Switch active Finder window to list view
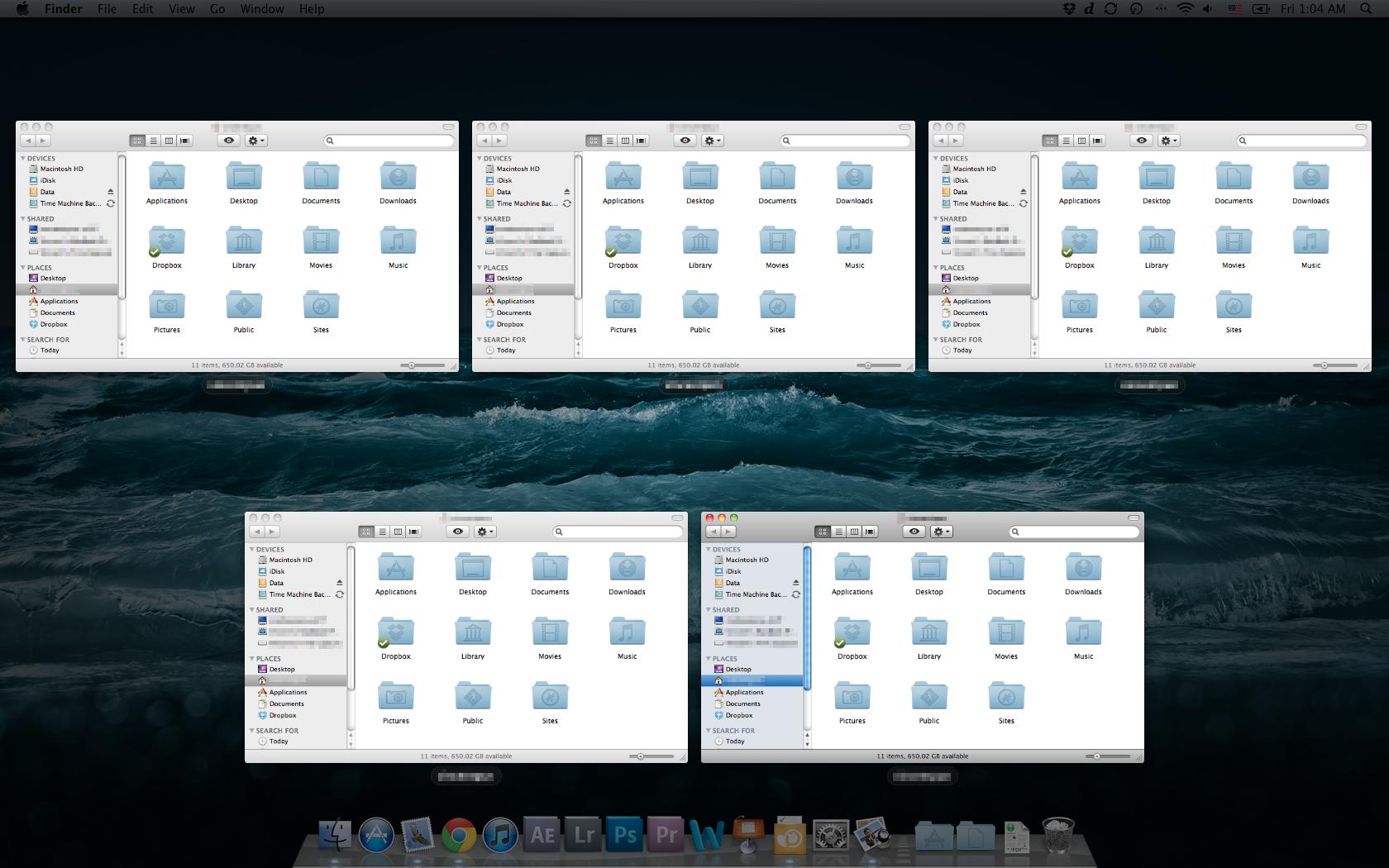The image size is (1389, 868). pyautogui.click(x=838, y=532)
